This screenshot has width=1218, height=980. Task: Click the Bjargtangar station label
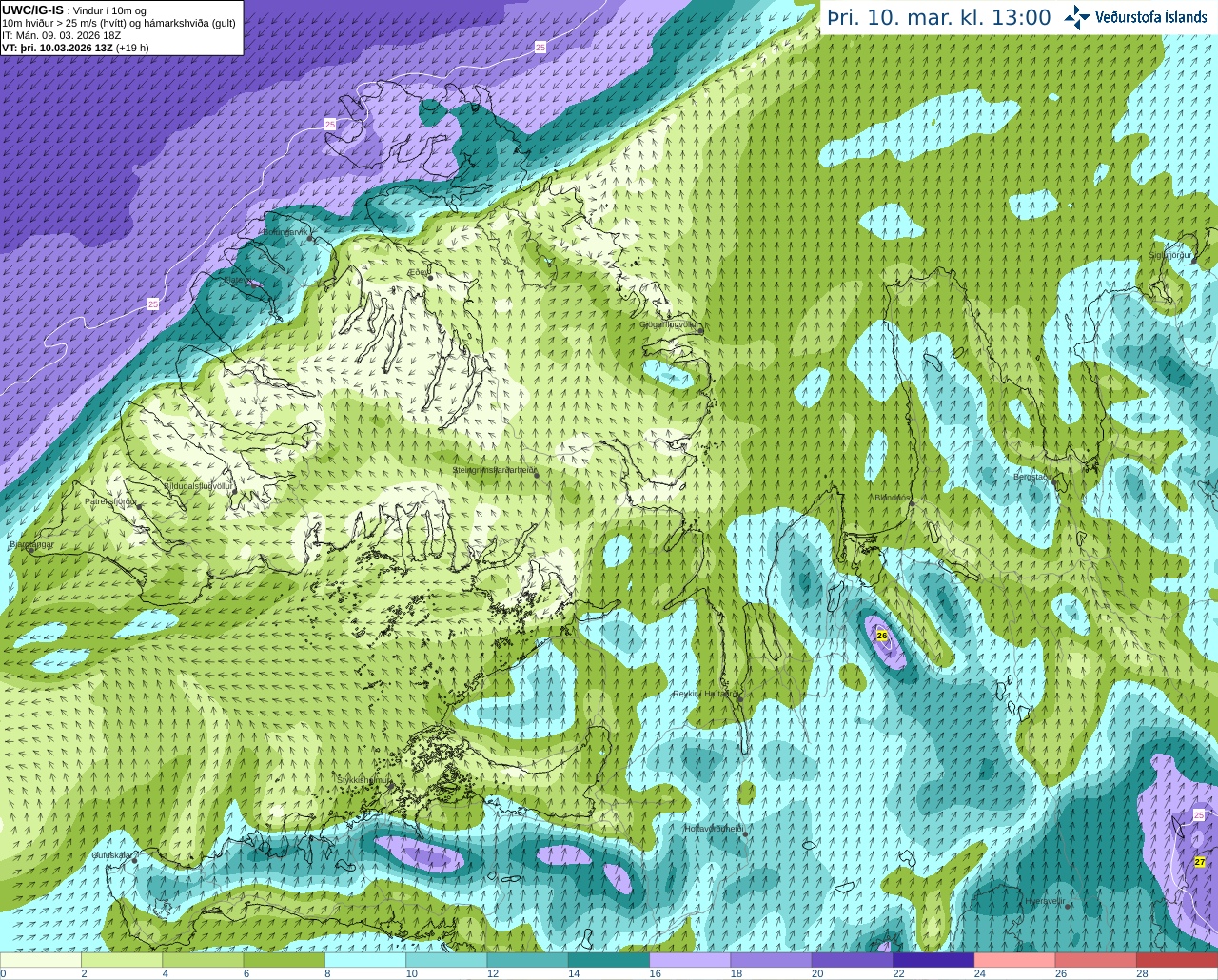tap(31, 545)
